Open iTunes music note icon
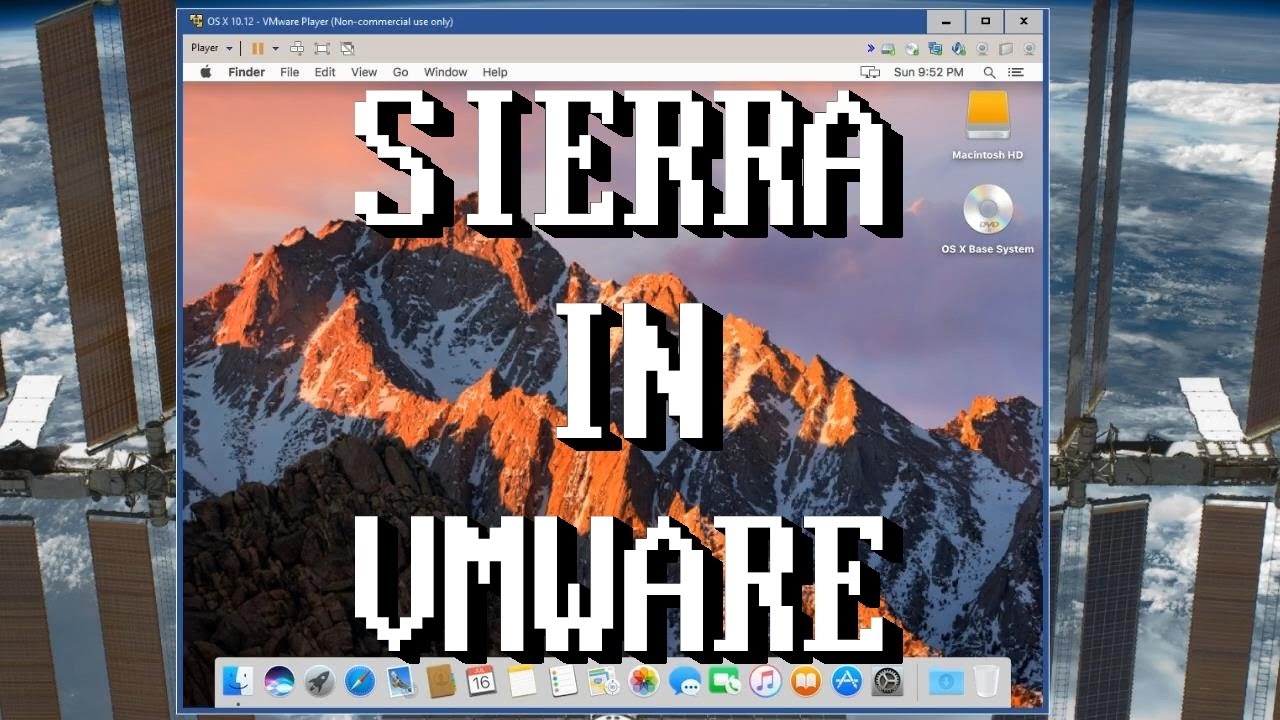The height and width of the screenshot is (720, 1280). [x=766, y=681]
